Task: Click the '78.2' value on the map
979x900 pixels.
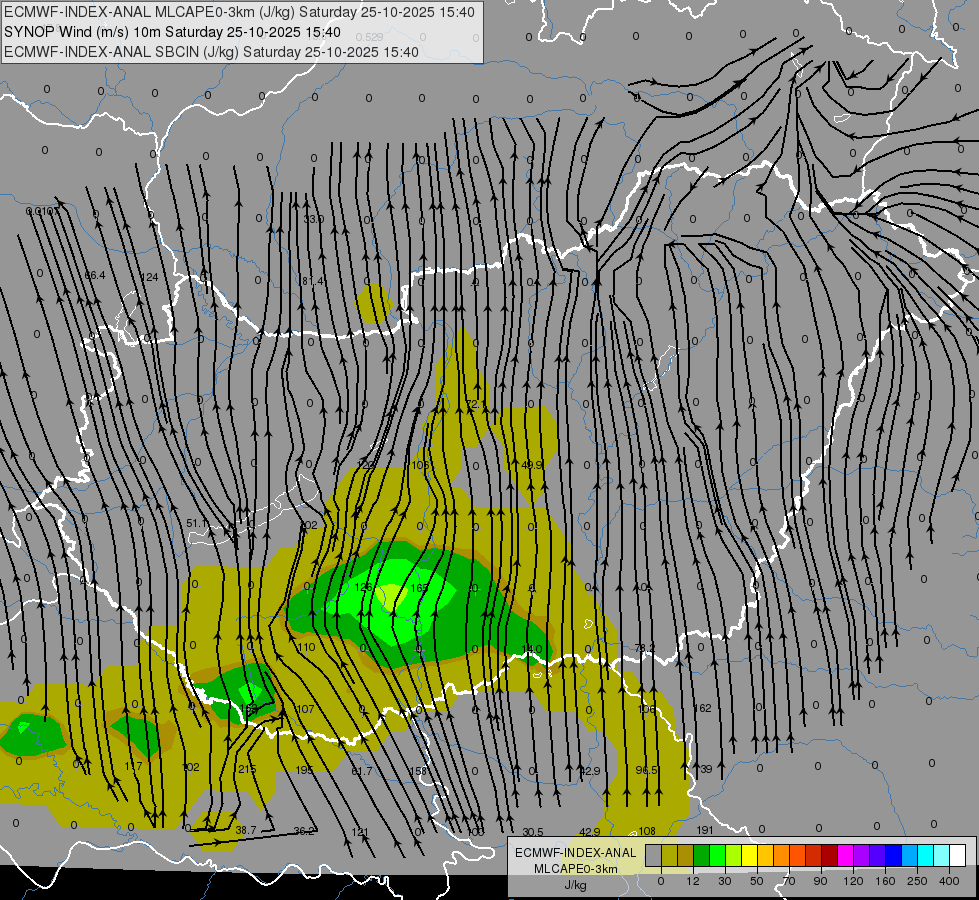Action: coord(644,648)
